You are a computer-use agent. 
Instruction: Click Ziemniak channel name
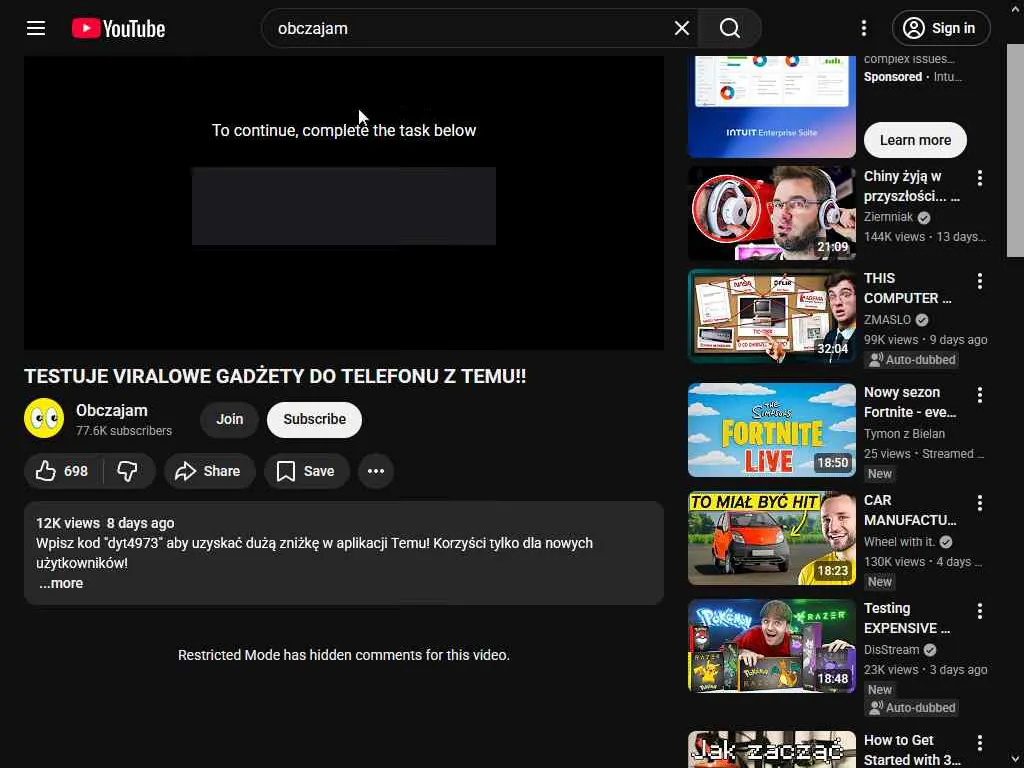tap(888, 217)
